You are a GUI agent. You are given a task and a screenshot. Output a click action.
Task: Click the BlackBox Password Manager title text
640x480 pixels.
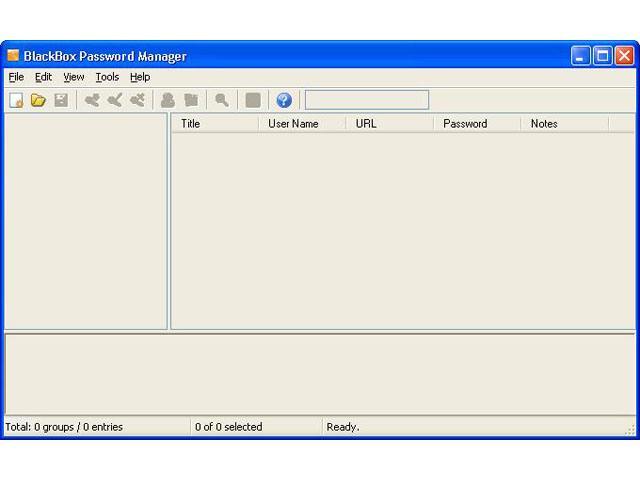[105, 56]
